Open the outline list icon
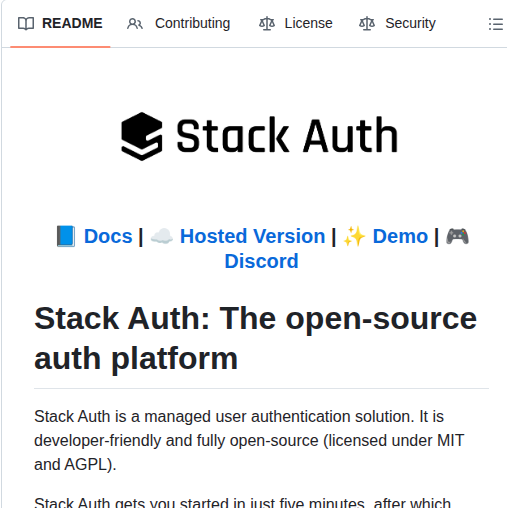Image resolution: width=507 pixels, height=508 pixels. [496, 24]
